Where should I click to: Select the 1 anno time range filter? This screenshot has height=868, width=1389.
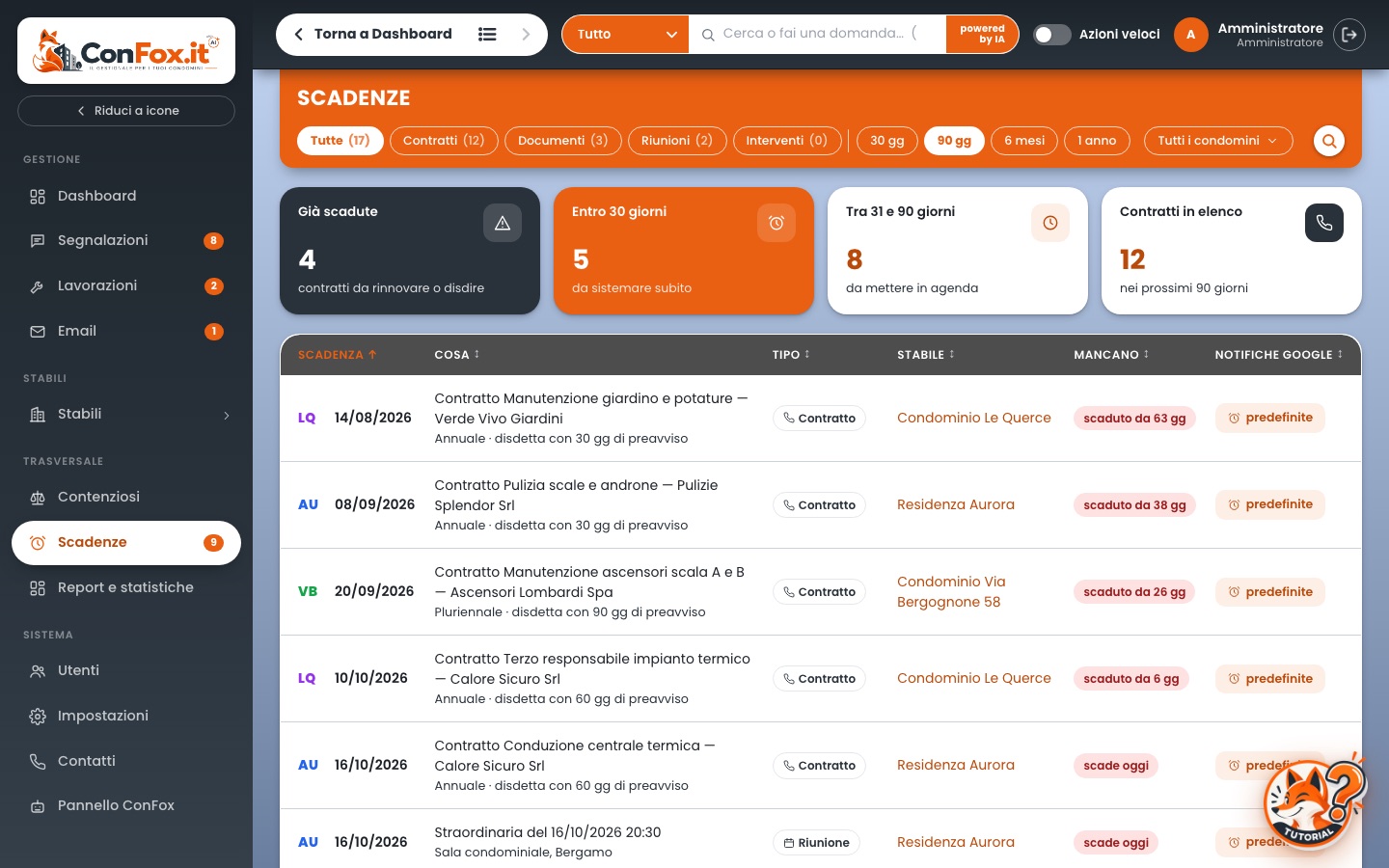(x=1097, y=141)
